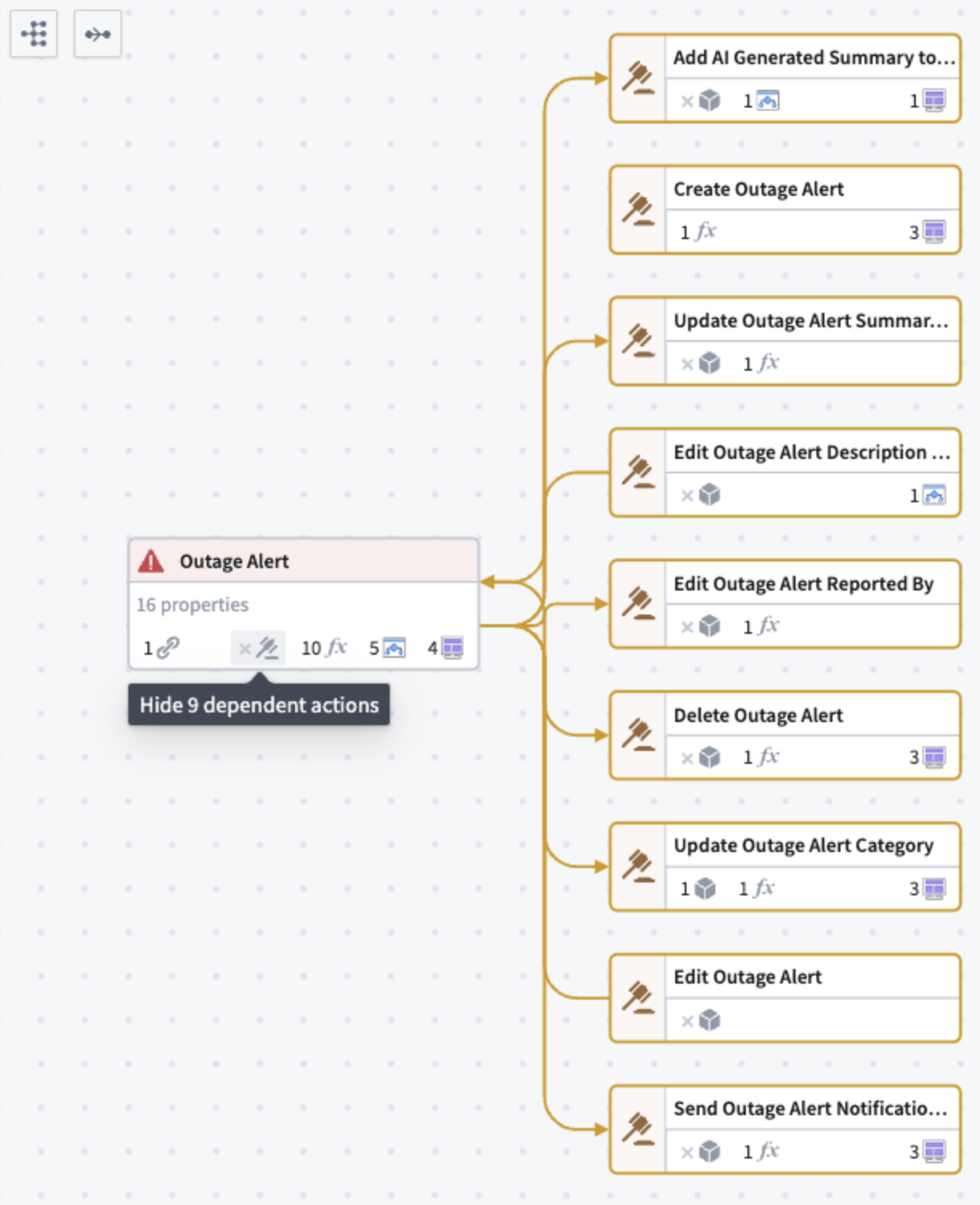Toggle object cube on Edit Outage Alert Reported By
This screenshot has height=1205, width=980.
click(x=701, y=627)
